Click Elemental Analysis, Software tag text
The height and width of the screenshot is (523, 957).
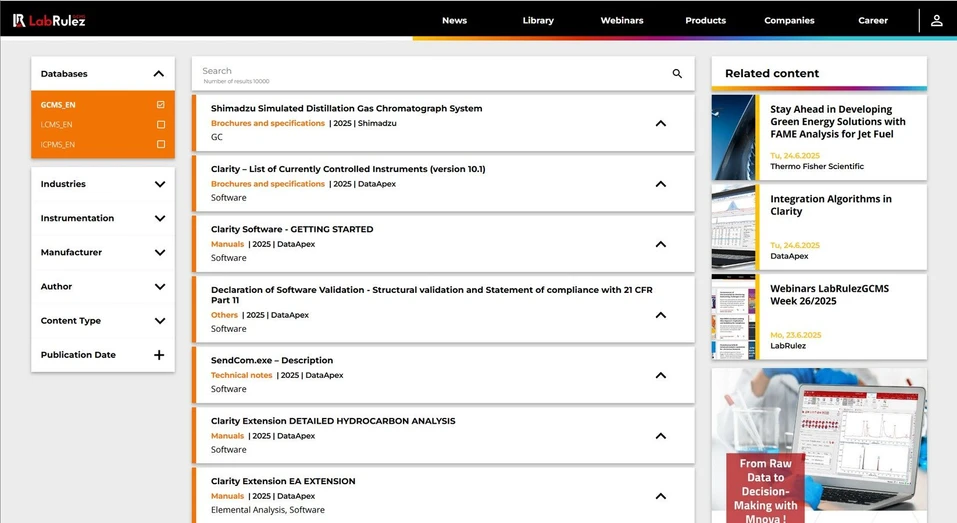267,510
